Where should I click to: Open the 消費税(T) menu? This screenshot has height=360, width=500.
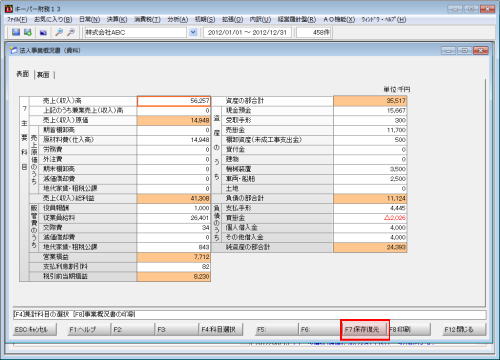[x=147, y=19]
